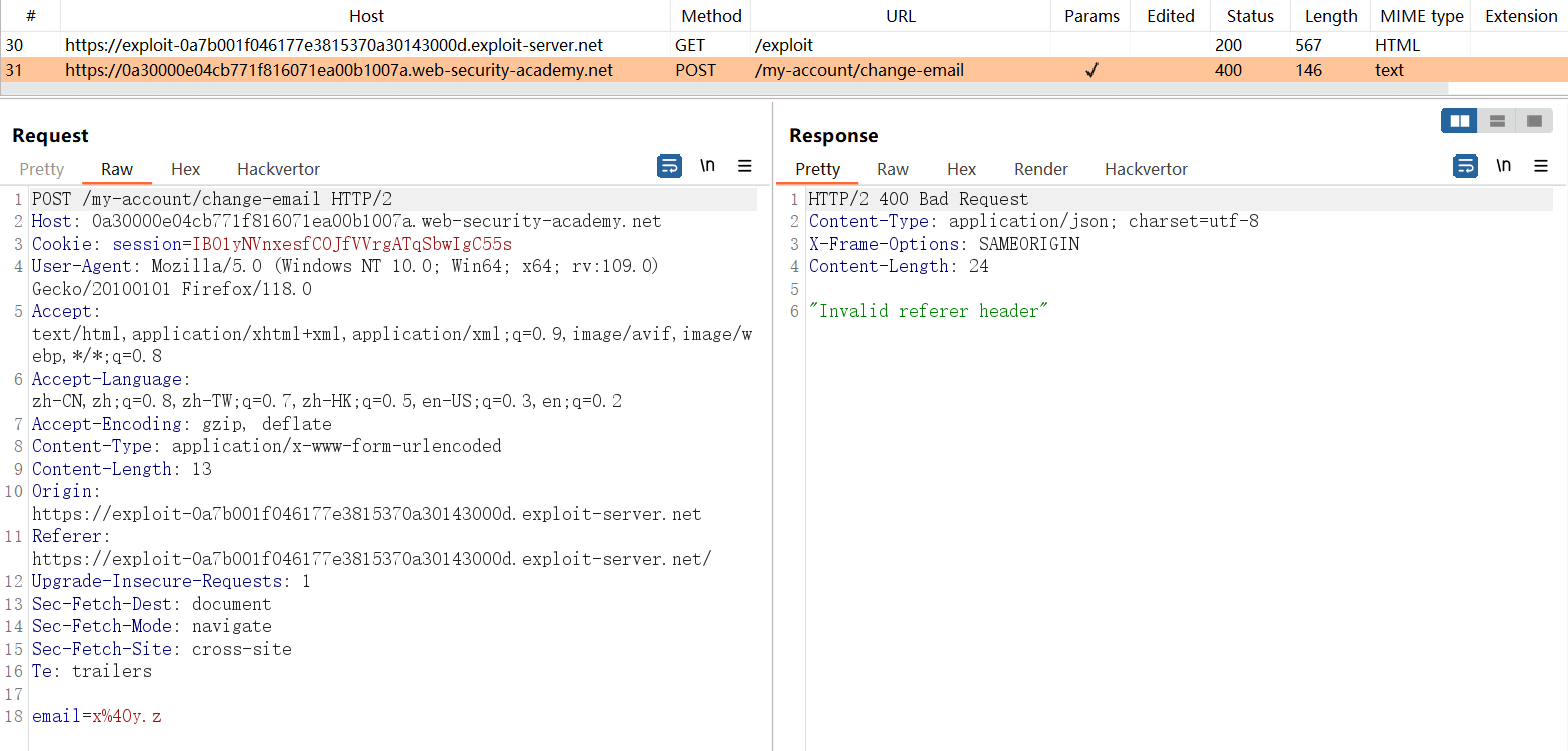1568x751 pixels.
Task: Open the Raw tab in Request panel
Action: click(117, 169)
